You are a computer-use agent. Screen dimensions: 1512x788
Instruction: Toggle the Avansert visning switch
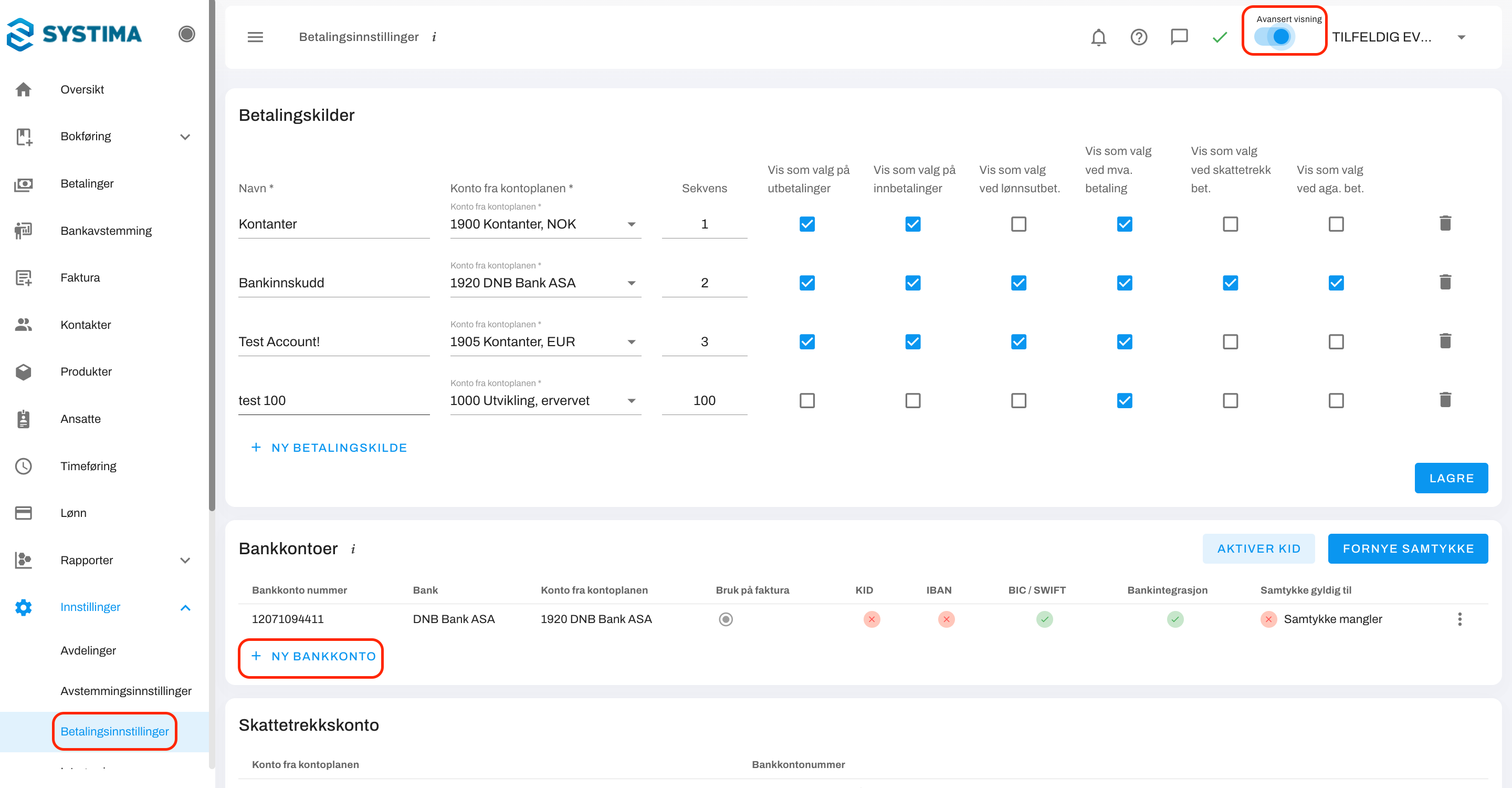[x=1274, y=37]
